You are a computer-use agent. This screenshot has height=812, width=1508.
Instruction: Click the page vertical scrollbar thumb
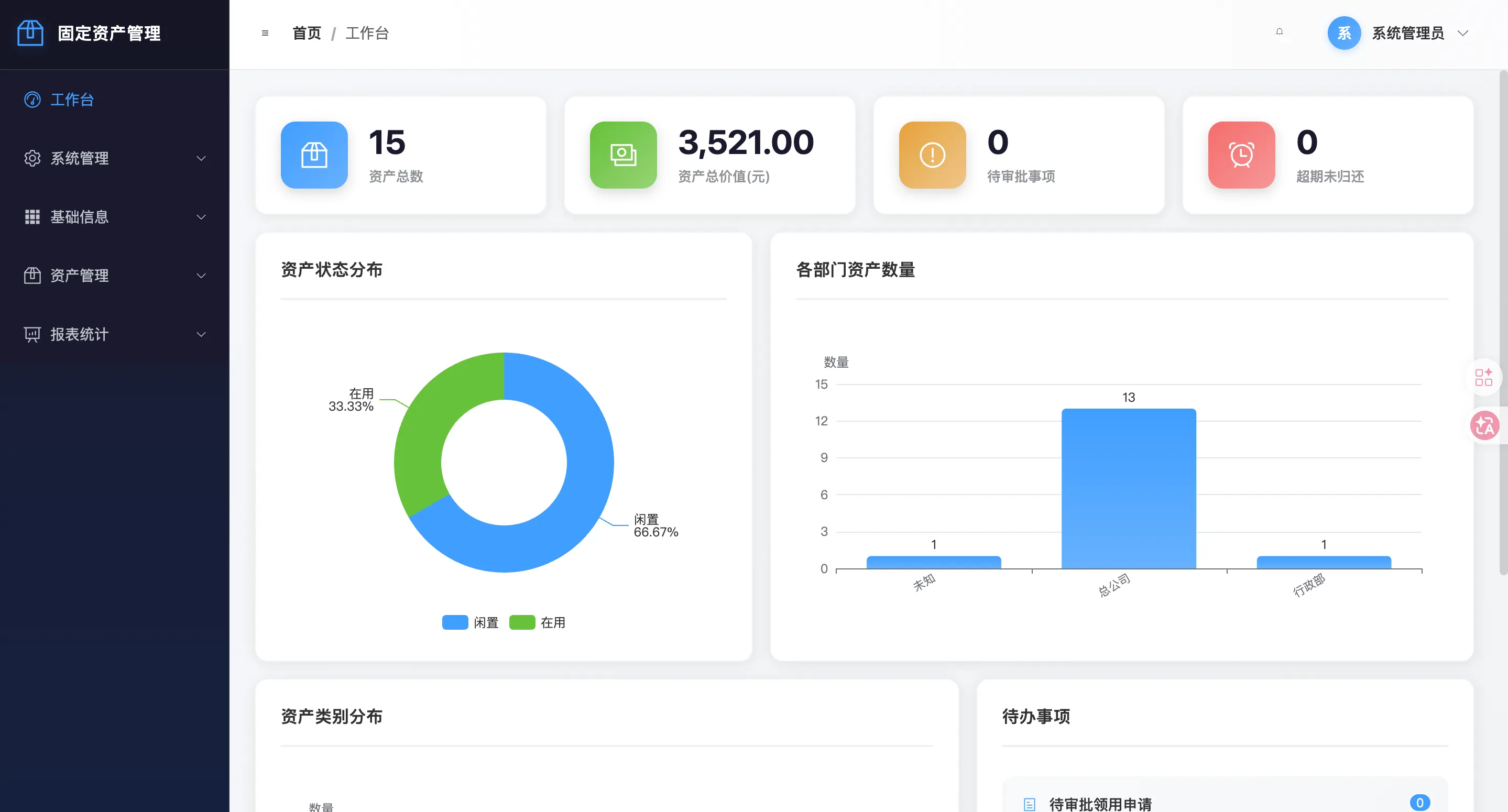tap(1503, 322)
